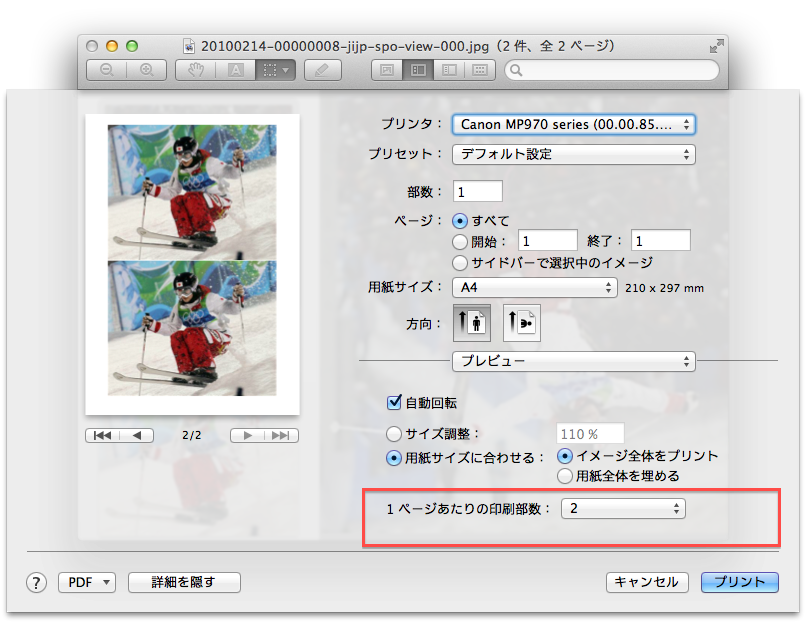Open the プリンタ Canon MP970 dropdown

573,124
